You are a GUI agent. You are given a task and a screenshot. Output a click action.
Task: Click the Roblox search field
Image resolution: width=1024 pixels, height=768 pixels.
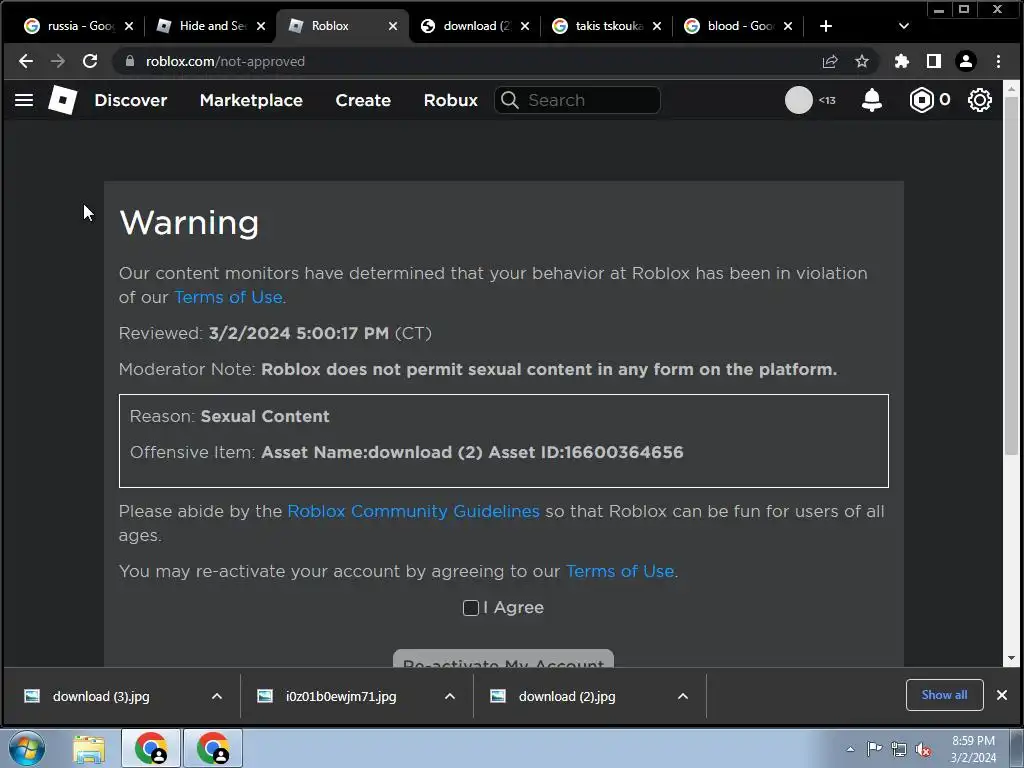pos(577,100)
